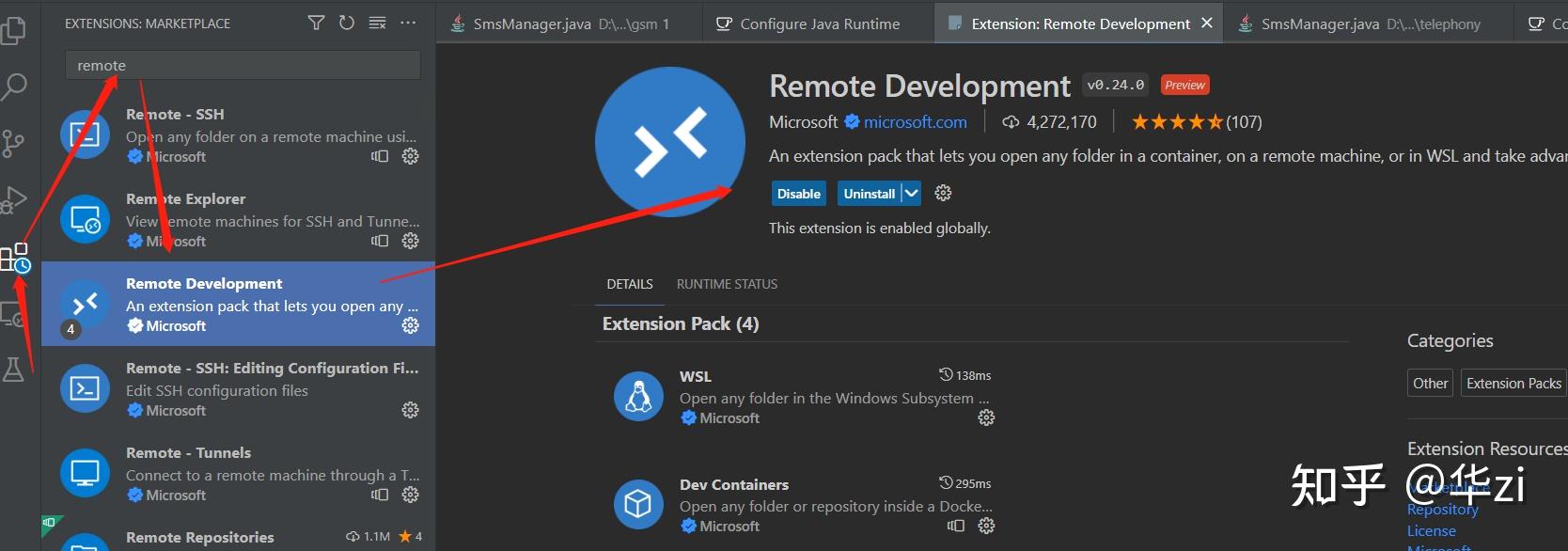Click the 4,272,170 install count
The width and height of the screenshot is (1568, 551).
click(x=1050, y=121)
